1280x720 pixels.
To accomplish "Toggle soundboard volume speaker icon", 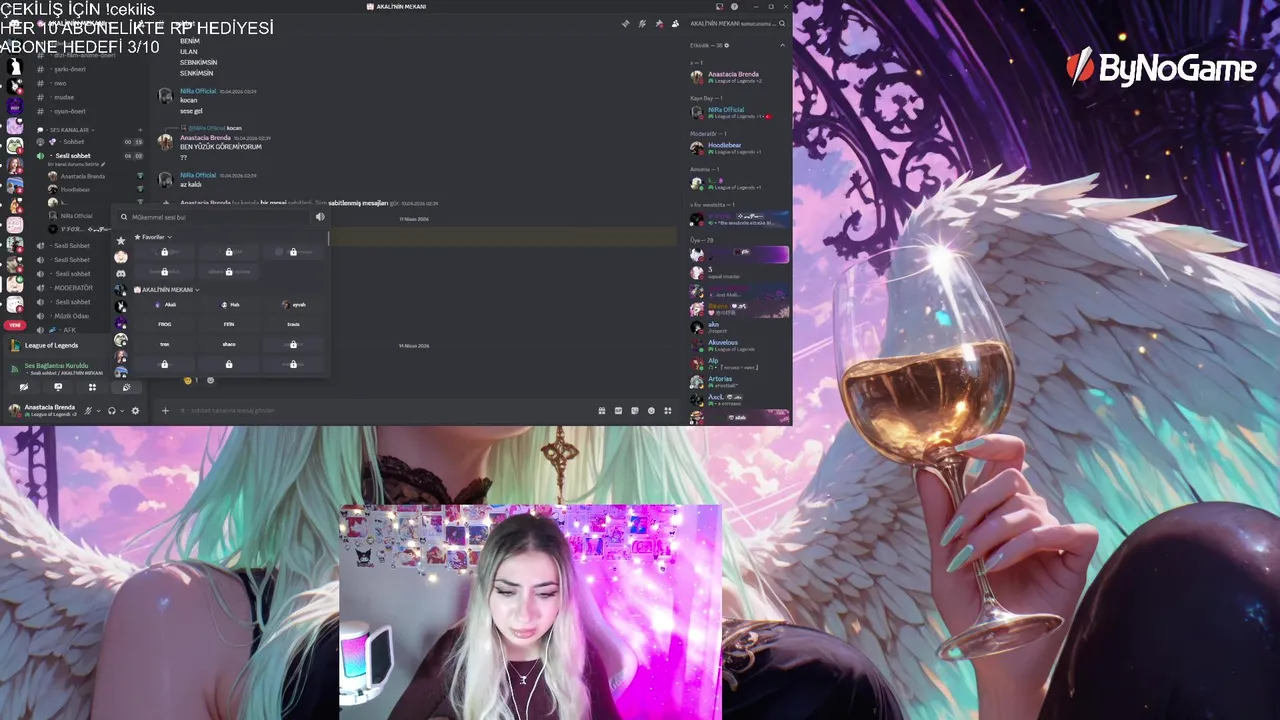I will (x=320, y=217).
